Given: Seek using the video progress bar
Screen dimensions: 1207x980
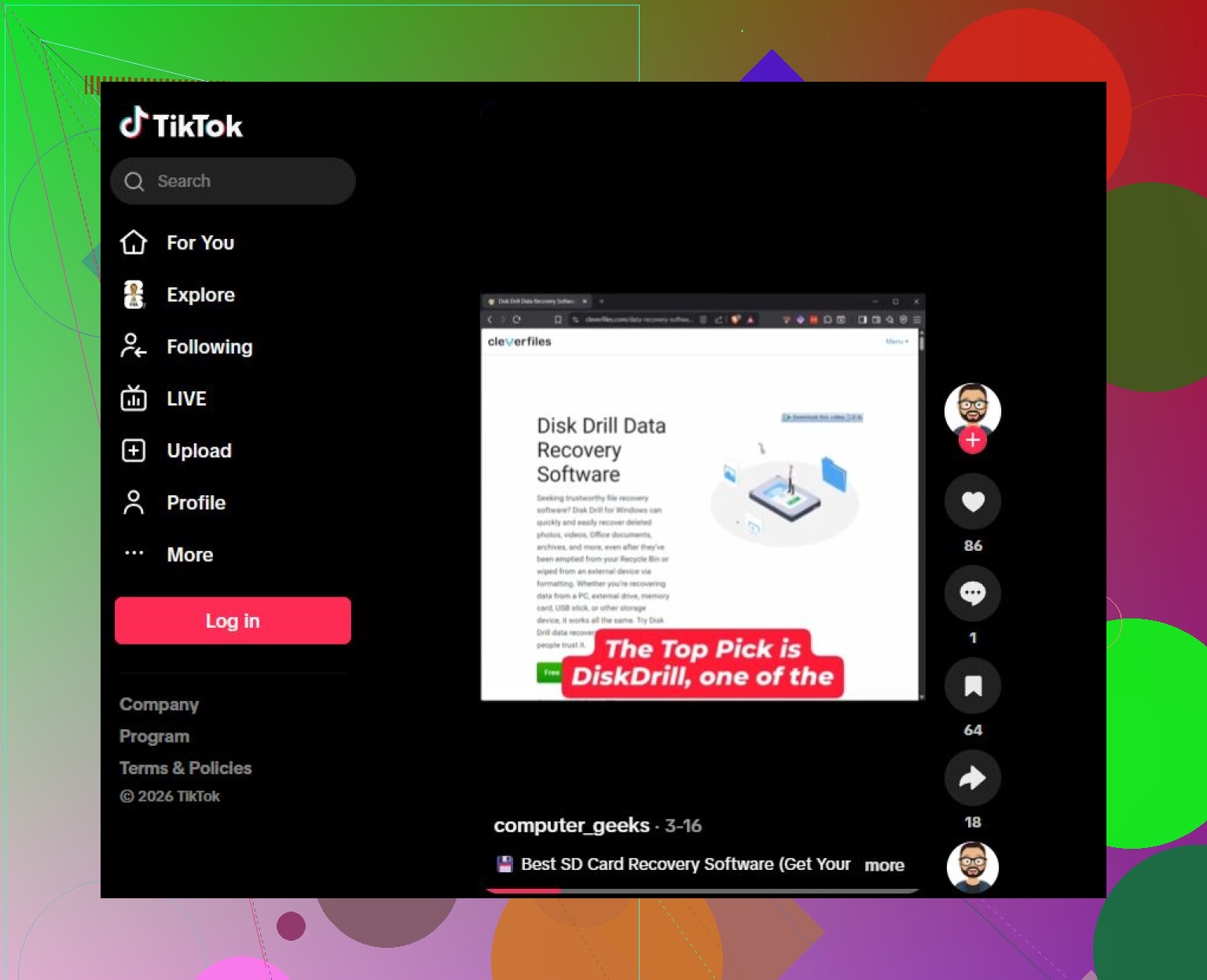Looking at the screenshot, I should point(703,891).
